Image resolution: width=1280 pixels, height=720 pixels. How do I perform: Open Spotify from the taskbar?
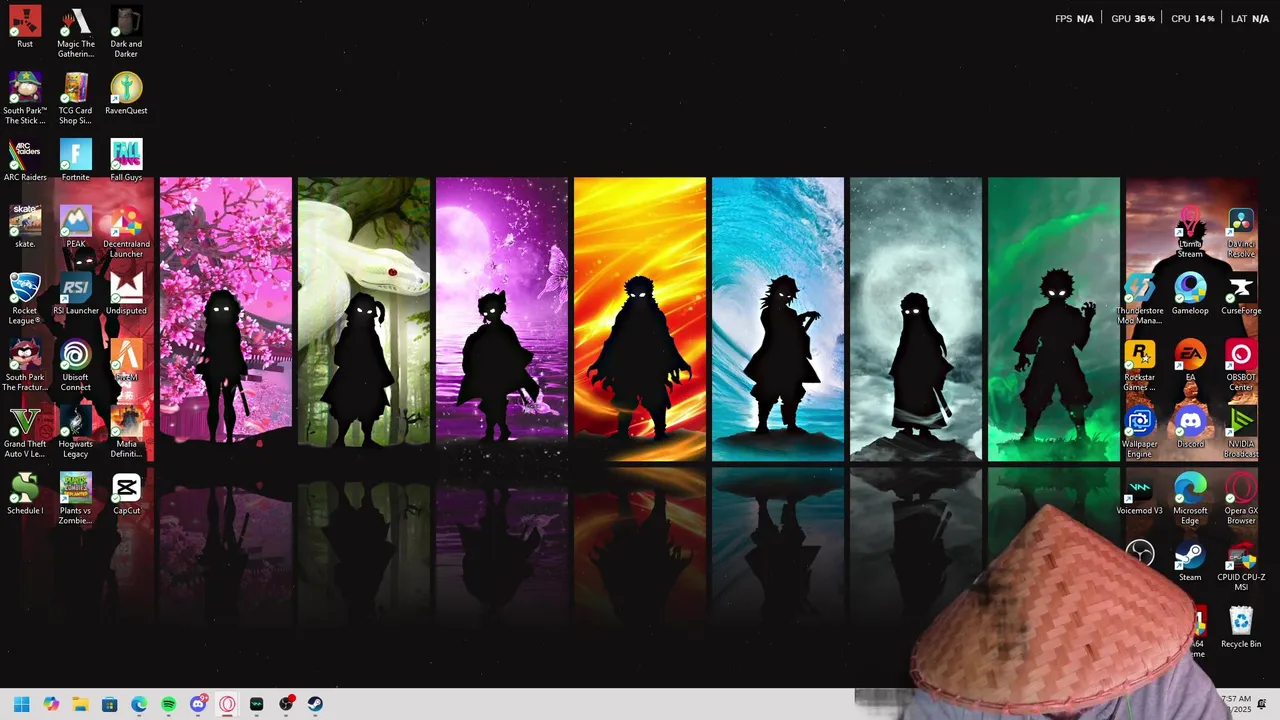tap(168, 704)
